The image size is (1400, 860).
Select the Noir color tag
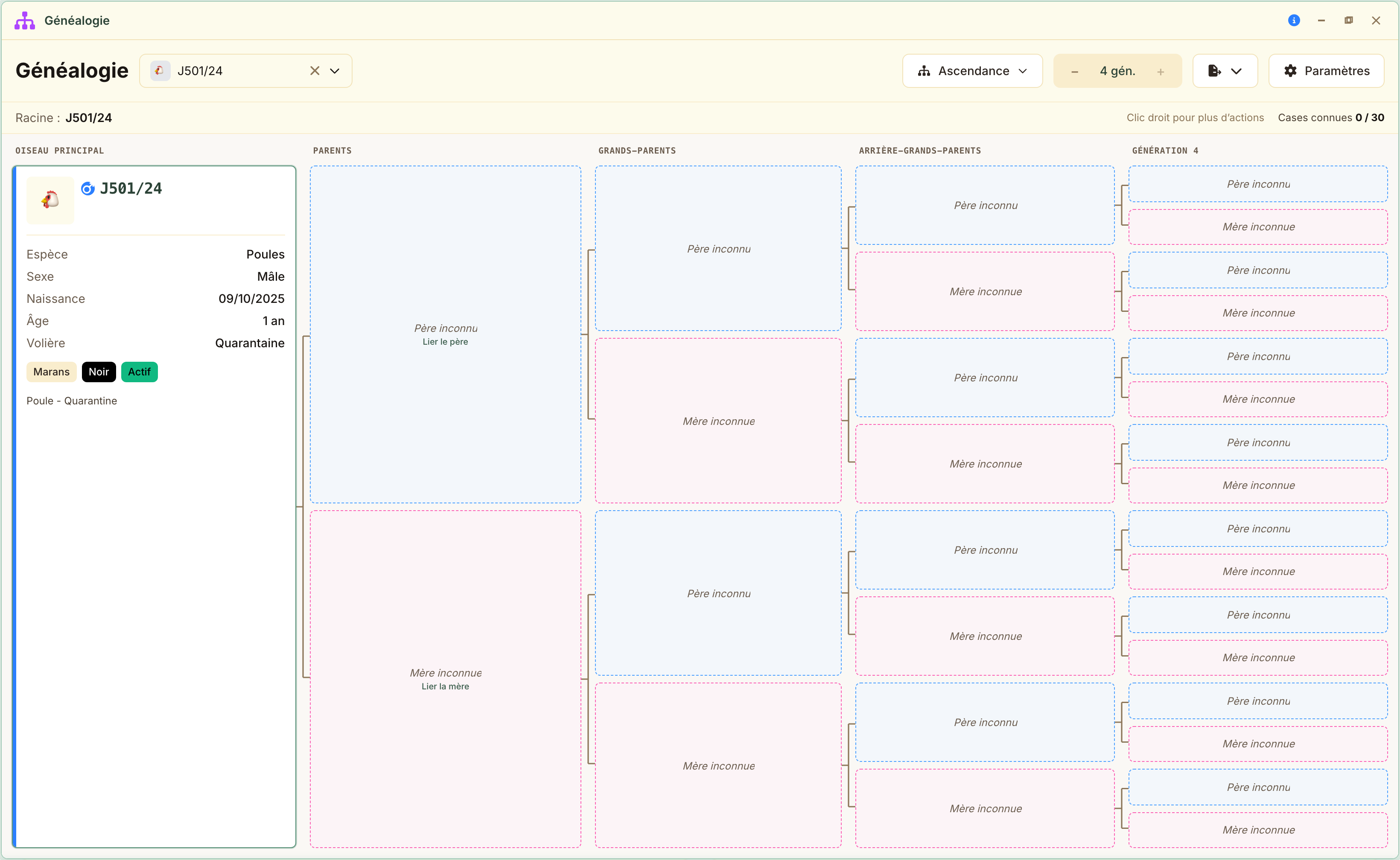click(99, 372)
